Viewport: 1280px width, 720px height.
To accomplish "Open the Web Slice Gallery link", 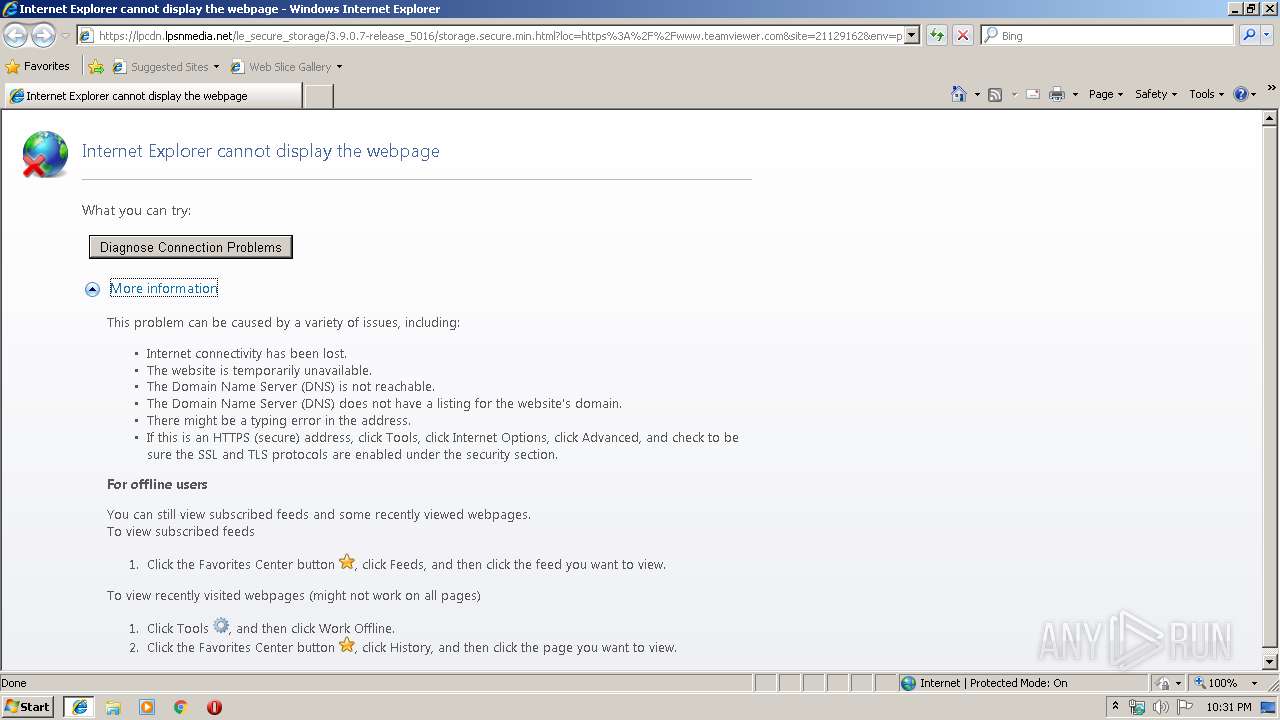I will 286,67.
